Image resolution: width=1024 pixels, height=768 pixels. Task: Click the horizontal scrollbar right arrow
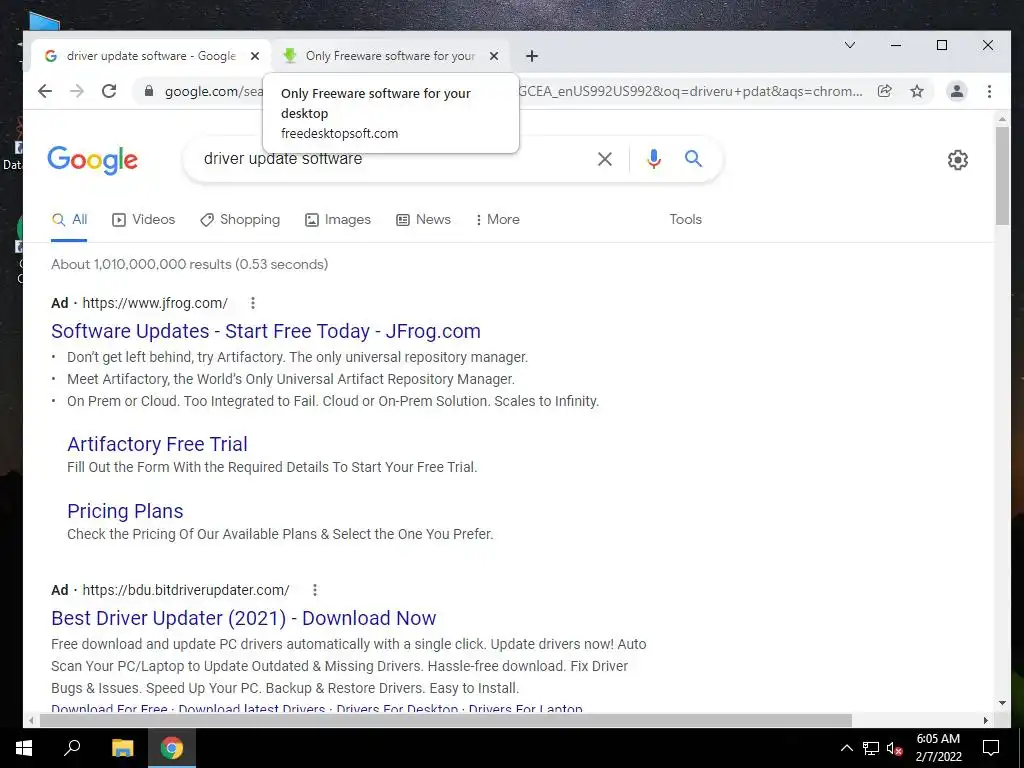pos(986,720)
